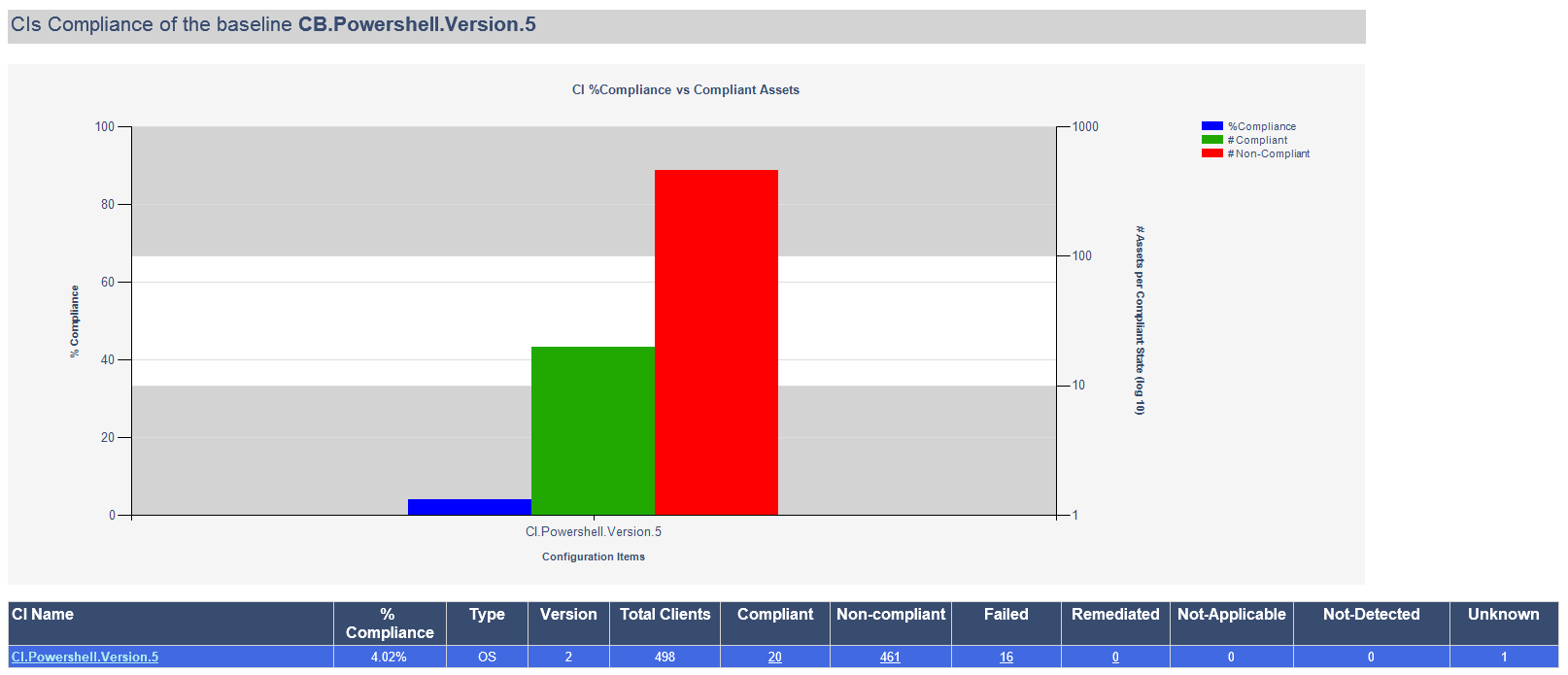
Task: Open the Compliant count 20 link
Action: tap(774, 657)
